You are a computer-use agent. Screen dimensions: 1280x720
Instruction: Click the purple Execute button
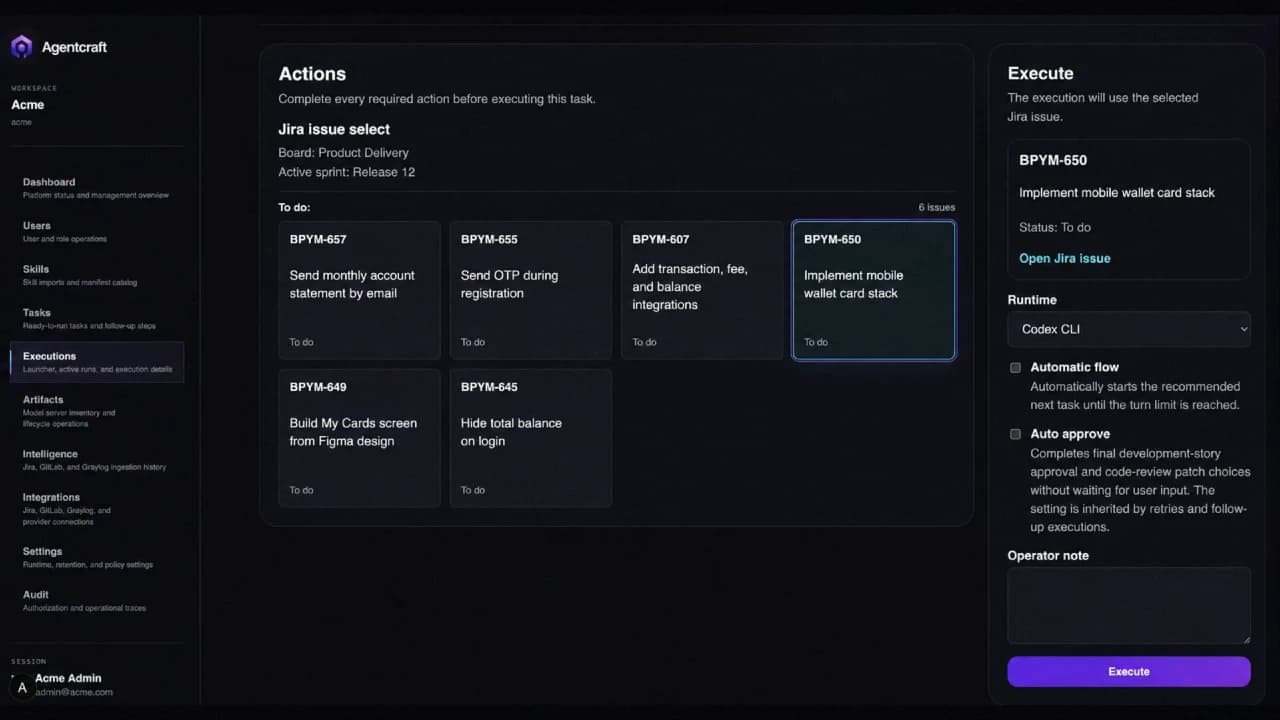click(x=1129, y=671)
